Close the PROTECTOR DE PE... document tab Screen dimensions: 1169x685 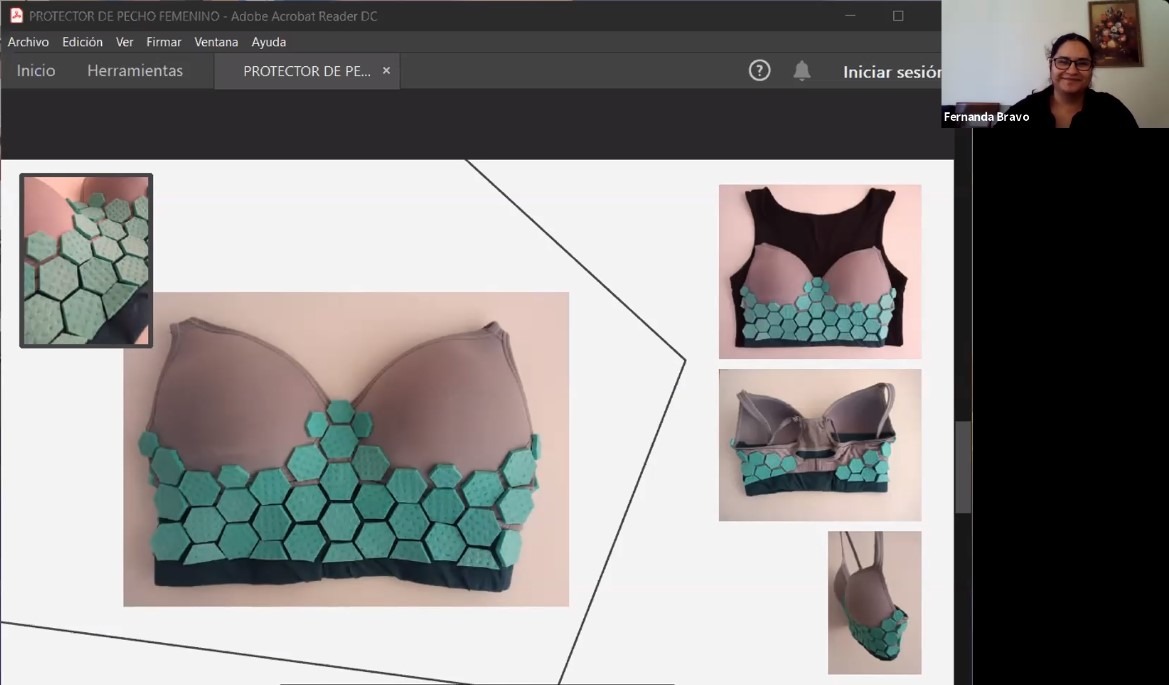386,71
